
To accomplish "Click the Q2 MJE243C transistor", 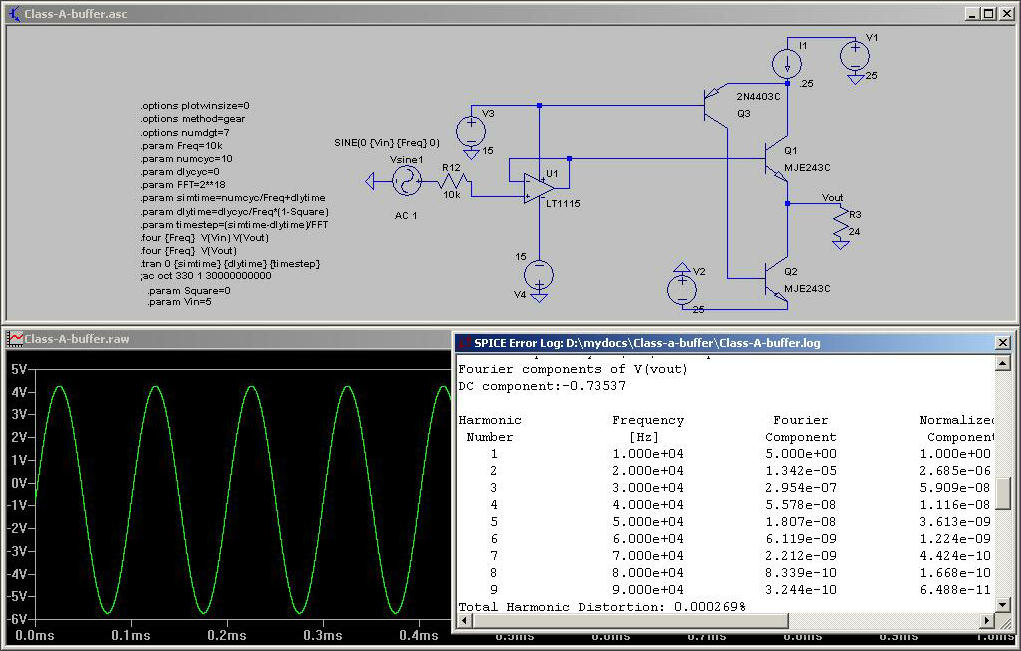I will 777,281.
